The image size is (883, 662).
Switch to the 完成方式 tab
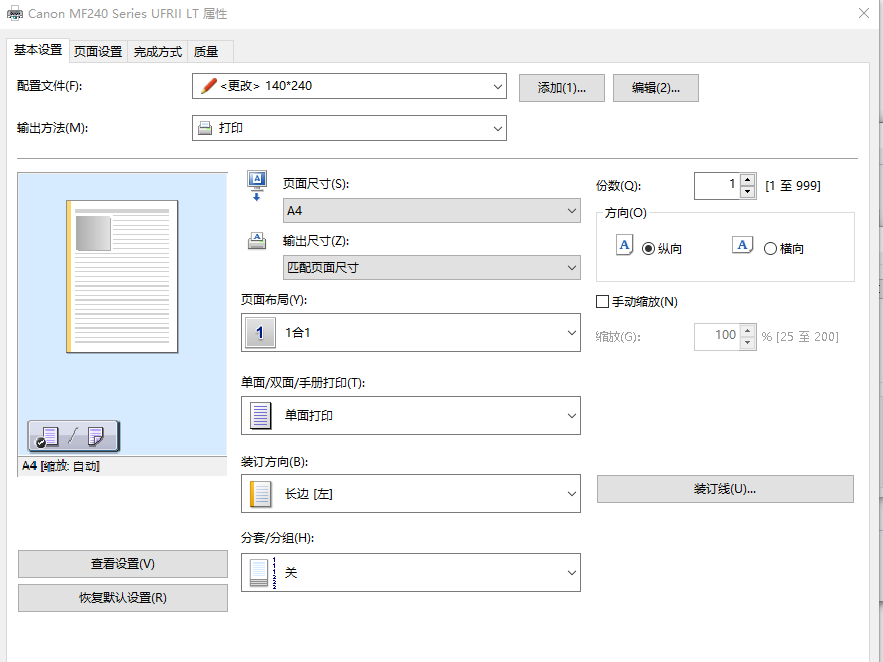158,52
